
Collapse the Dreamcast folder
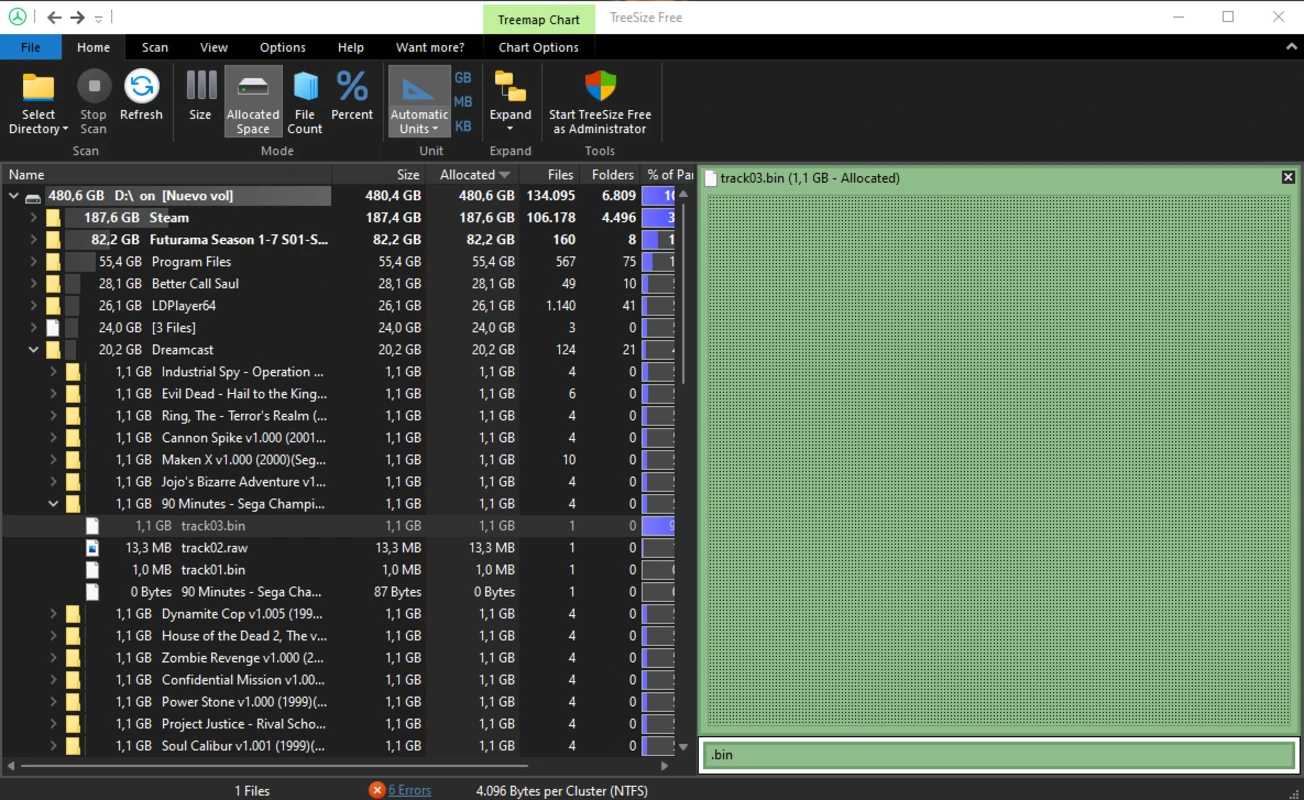tap(33, 349)
